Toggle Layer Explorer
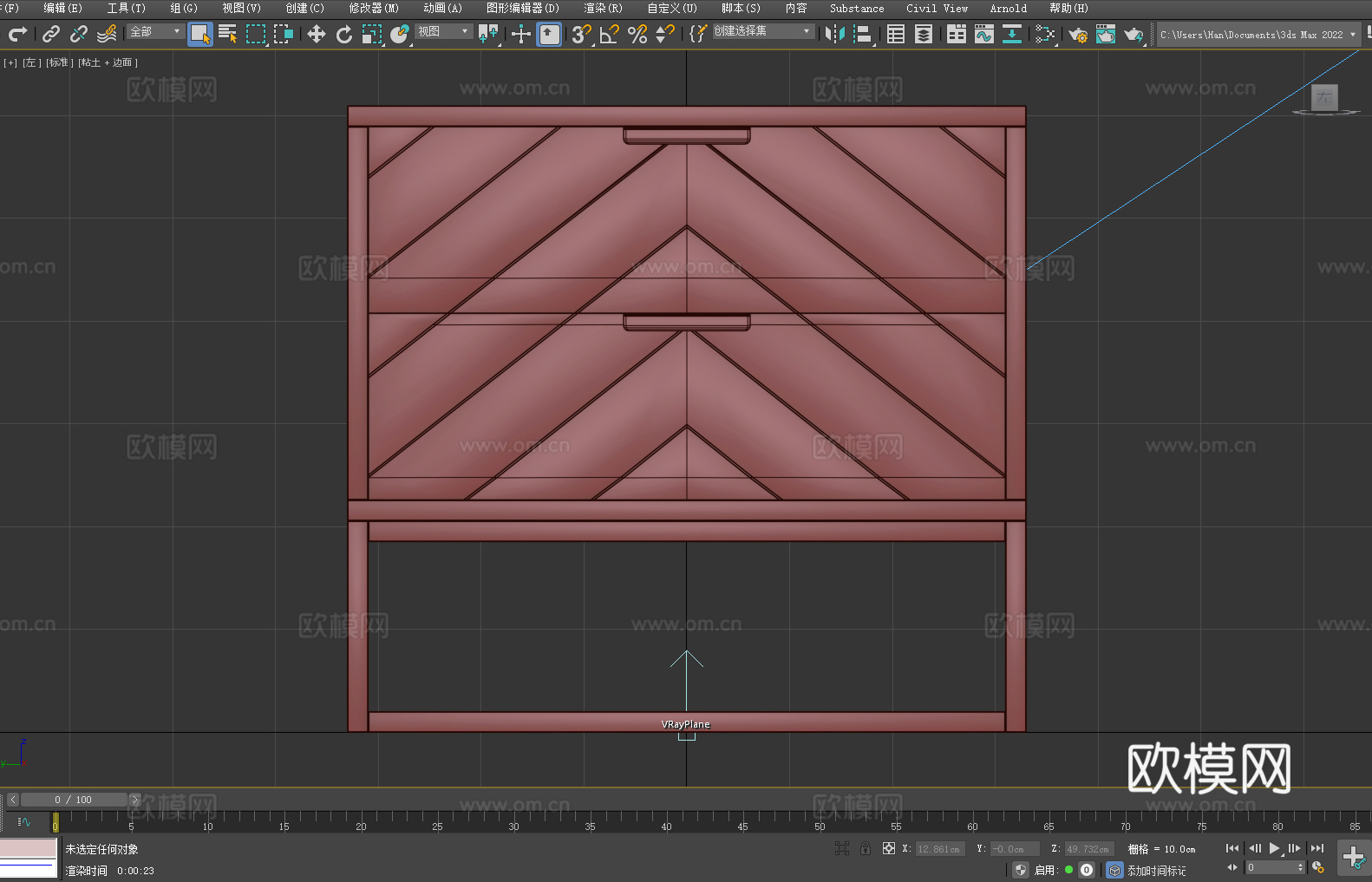The height and width of the screenshot is (882, 1372). (924, 34)
